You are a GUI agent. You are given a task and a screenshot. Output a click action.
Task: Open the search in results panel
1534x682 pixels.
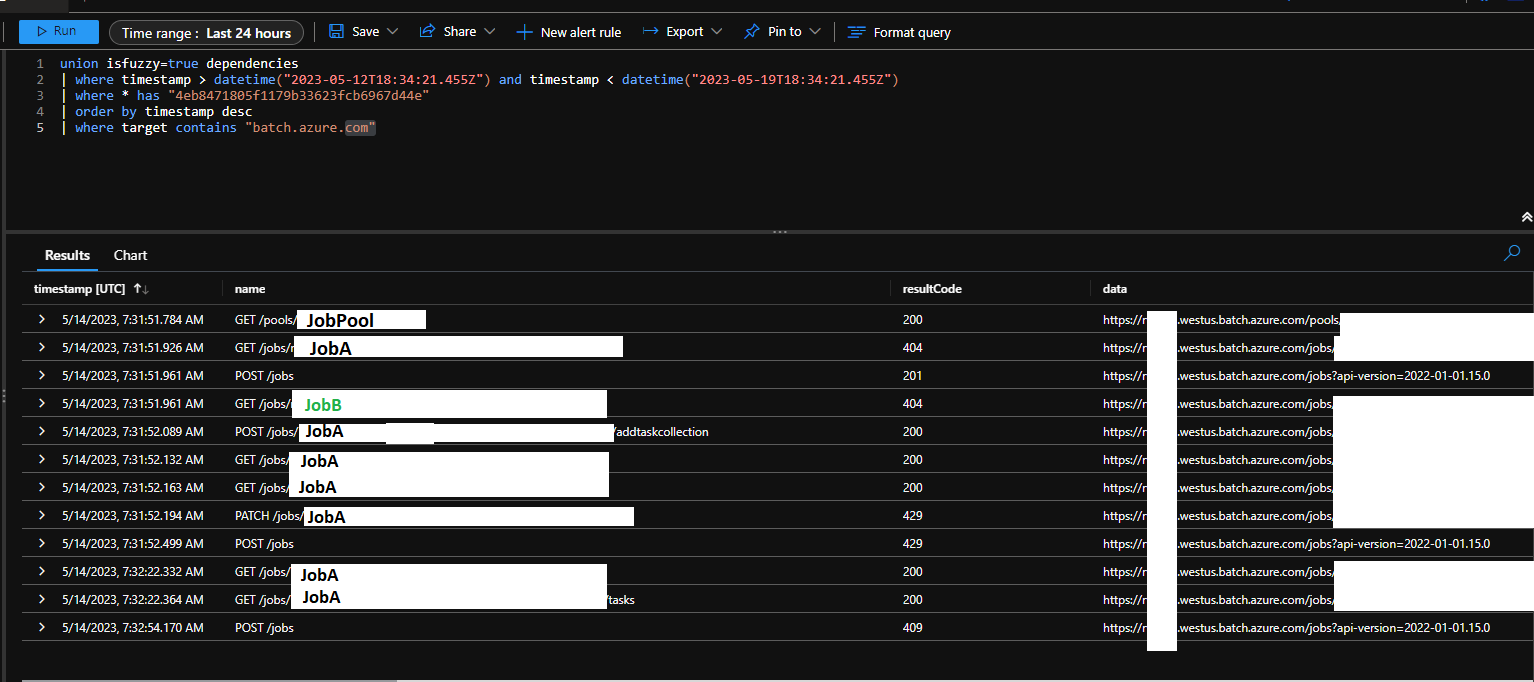tap(1511, 253)
